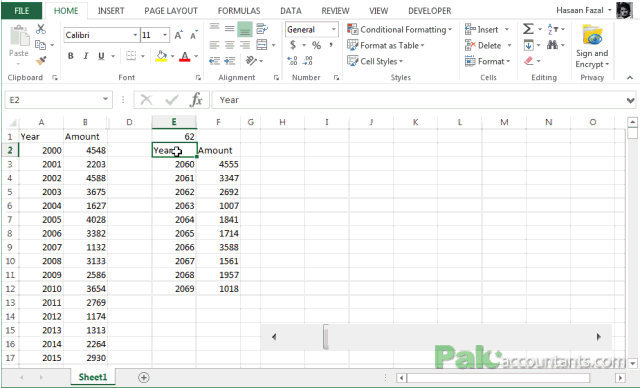
Task: Expand Cell Styles menu
Action: click(x=375, y=61)
